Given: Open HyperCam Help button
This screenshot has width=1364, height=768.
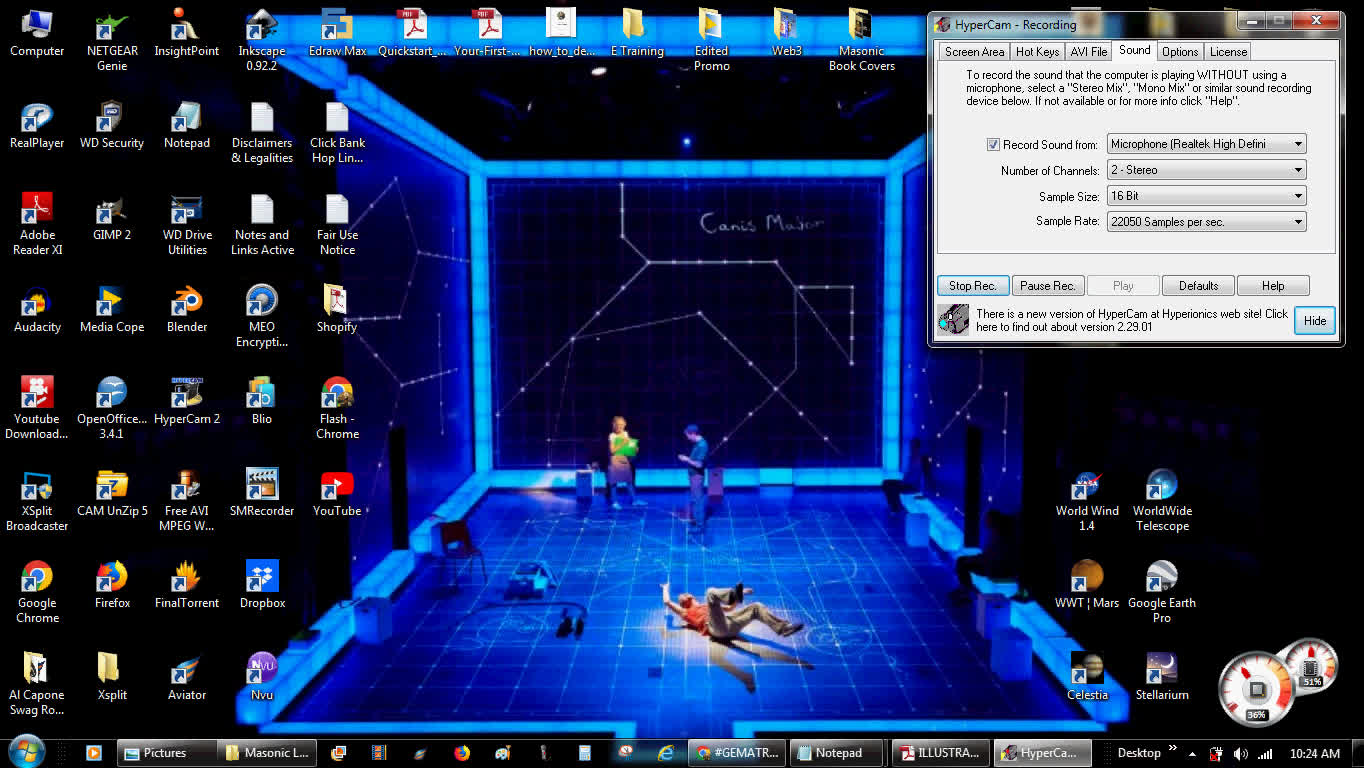Looking at the screenshot, I should click(x=1273, y=286).
